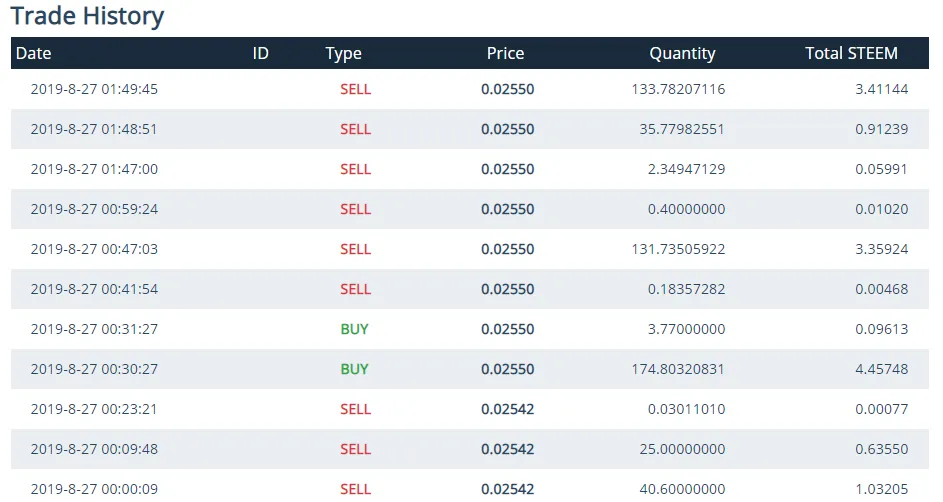943x502 pixels.
Task: Select quantity 2.34947129
Action: pos(686,169)
